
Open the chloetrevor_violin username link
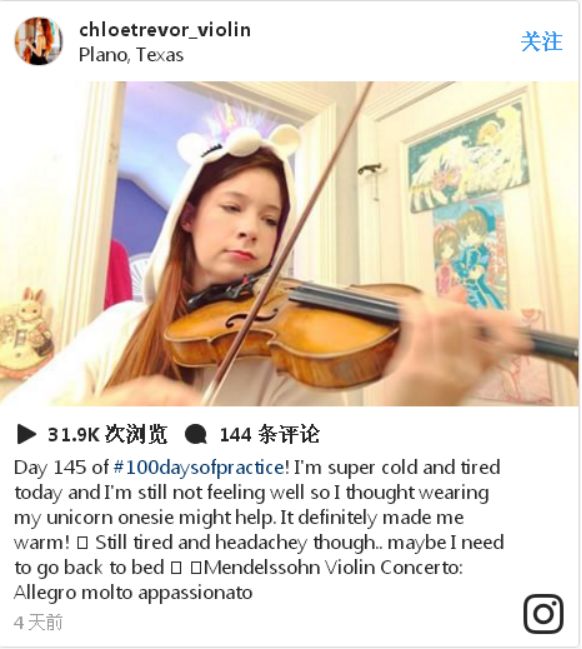(x=165, y=30)
